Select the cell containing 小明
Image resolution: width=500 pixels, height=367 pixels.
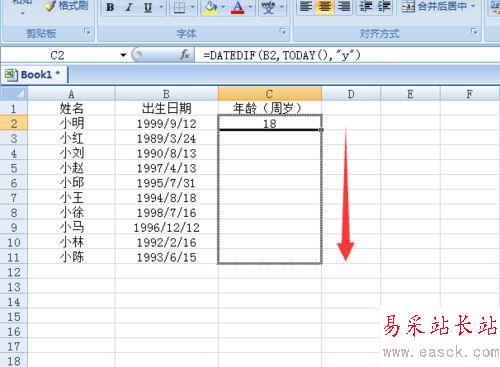[x=71, y=124]
